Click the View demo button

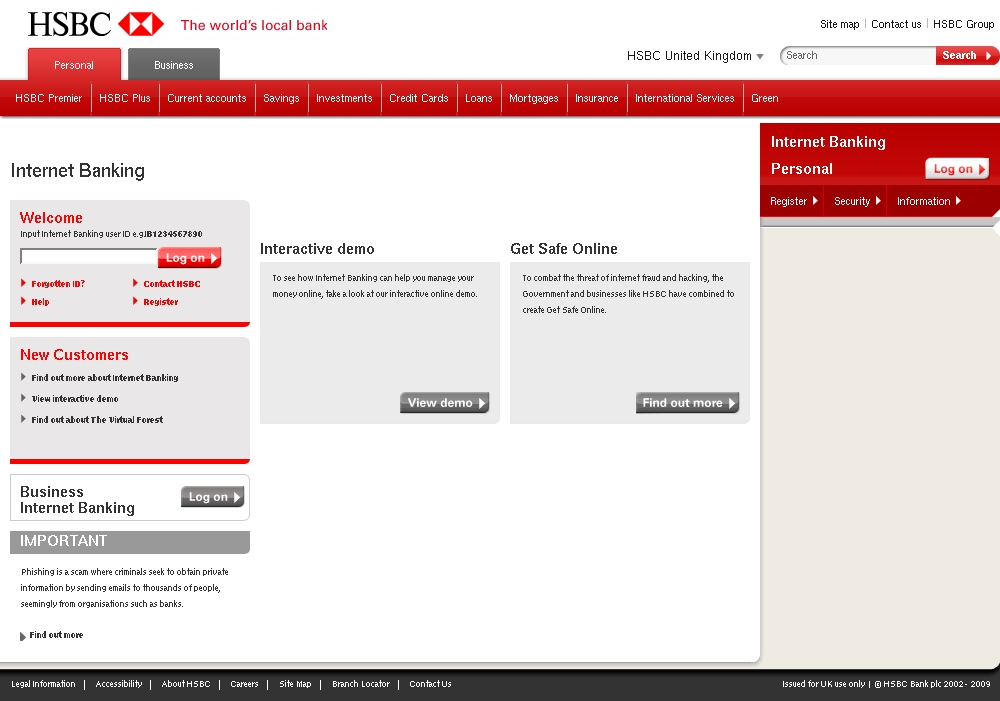coord(445,402)
